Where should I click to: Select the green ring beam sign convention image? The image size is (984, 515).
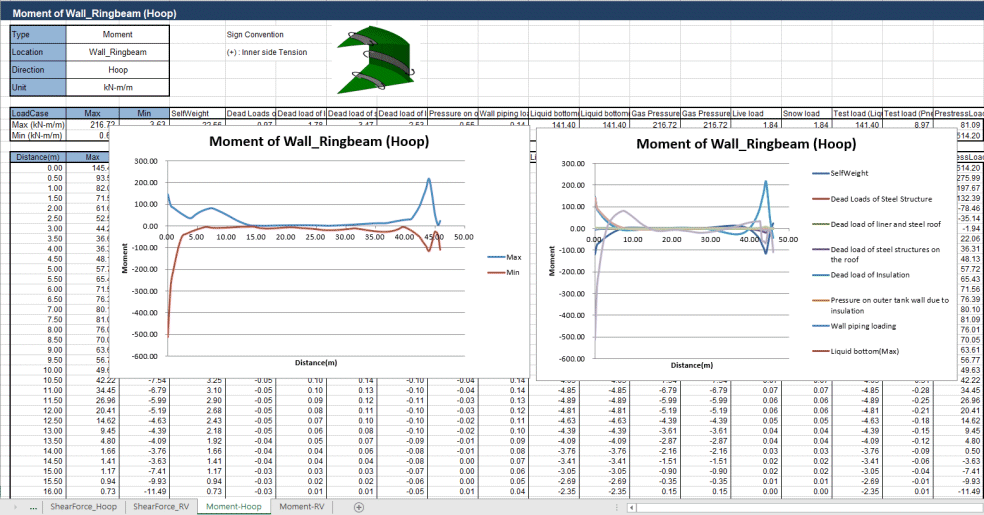pyautogui.click(x=376, y=61)
